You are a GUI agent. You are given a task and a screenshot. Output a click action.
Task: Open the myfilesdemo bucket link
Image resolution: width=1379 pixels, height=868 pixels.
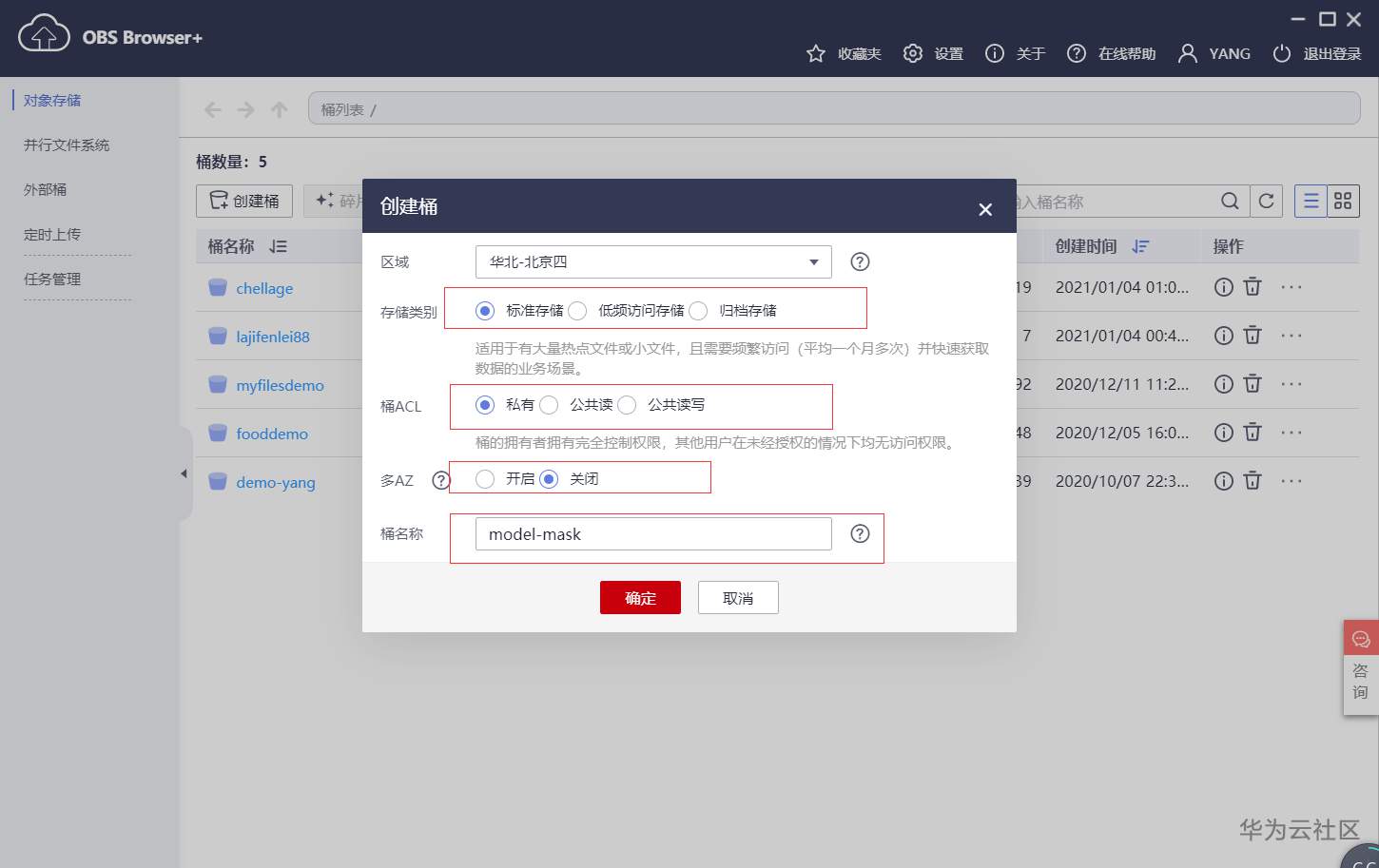pos(280,385)
